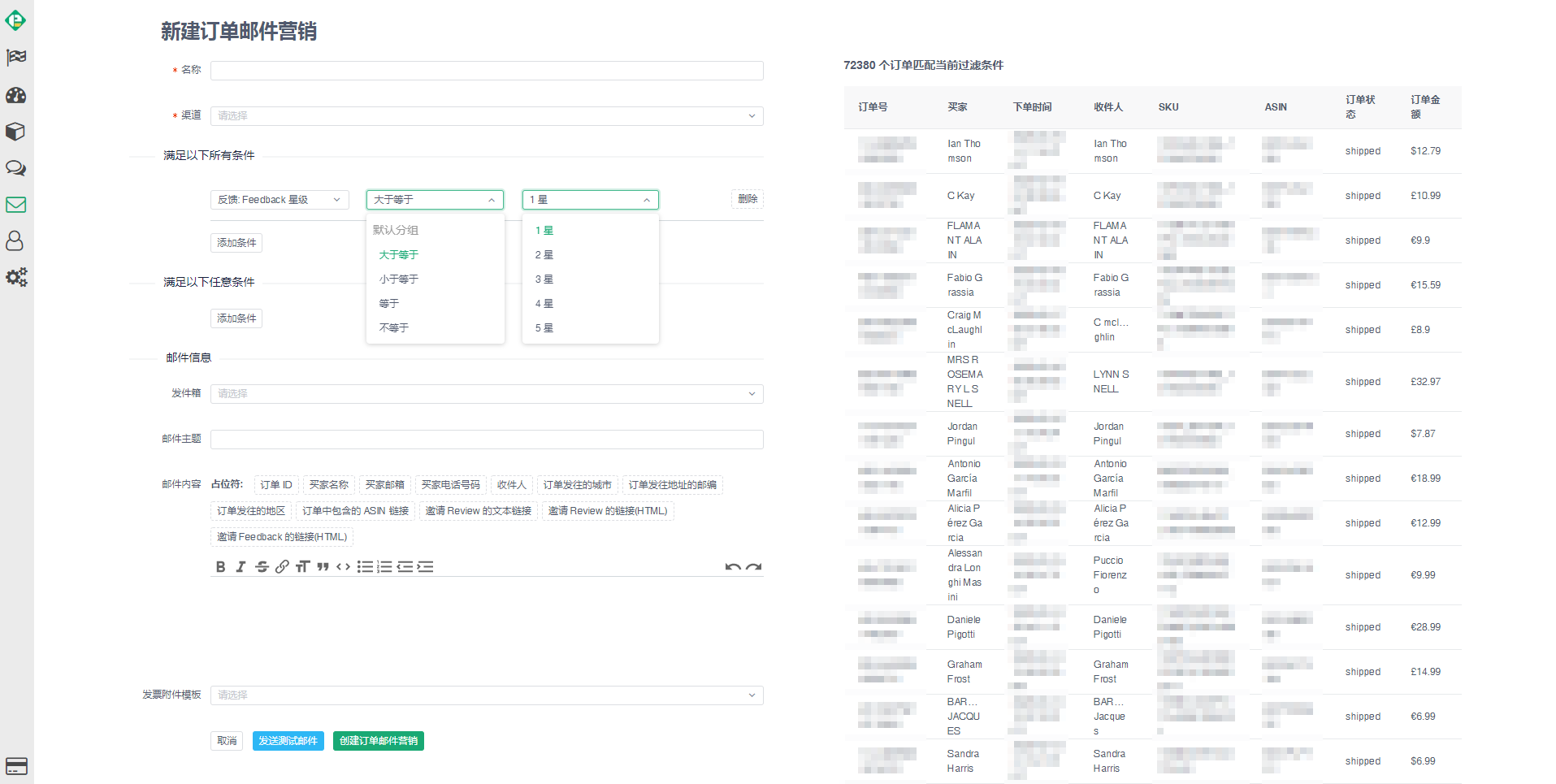The image size is (1556, 784).
Task: Insert the 邀请 Review 的链接(HTML) placeholder
Action: [608, 511]
